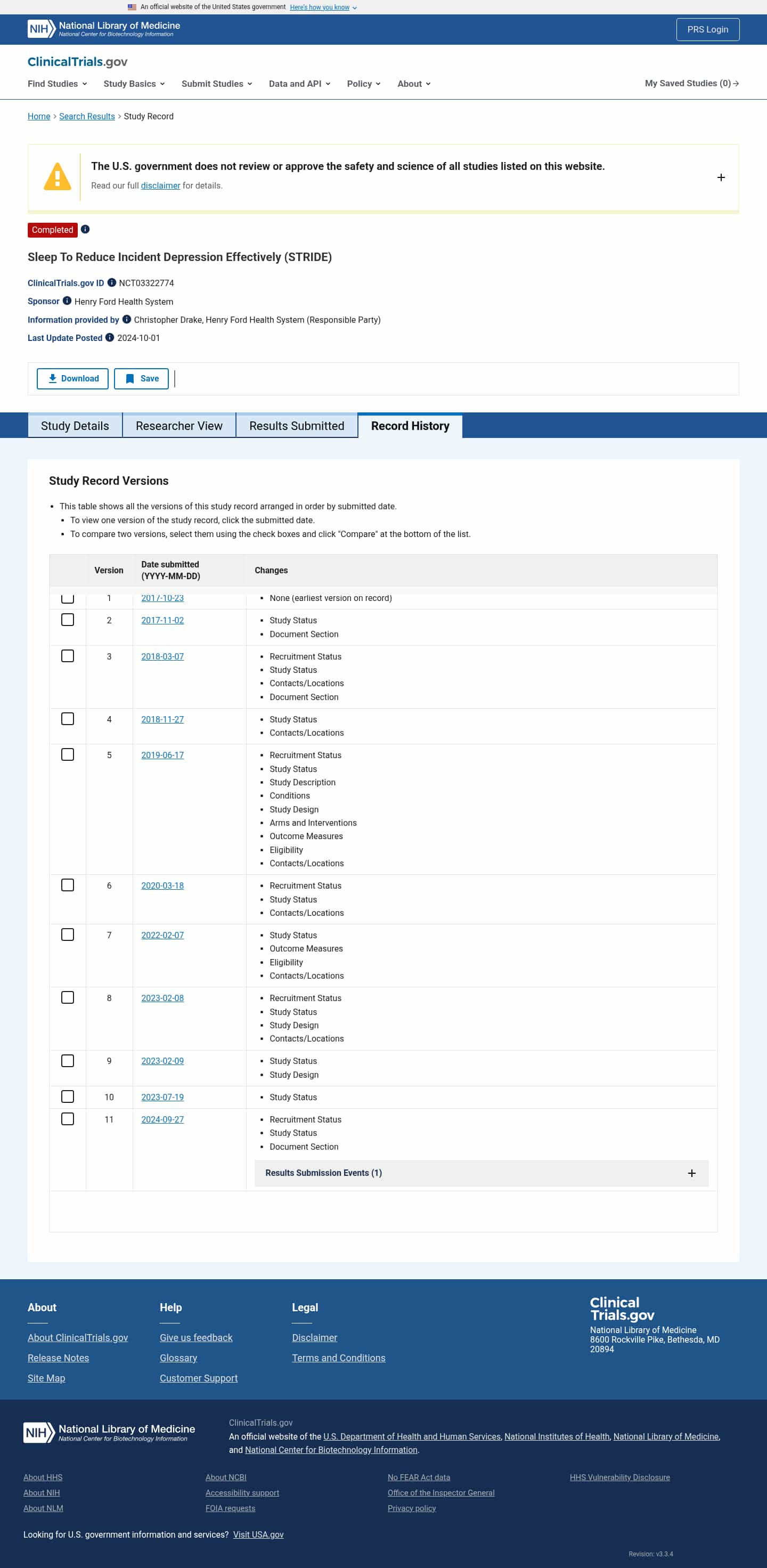Open the About dropdown menu
The height and width of the screenshot is (1568, 767).
tap(414, 84)
